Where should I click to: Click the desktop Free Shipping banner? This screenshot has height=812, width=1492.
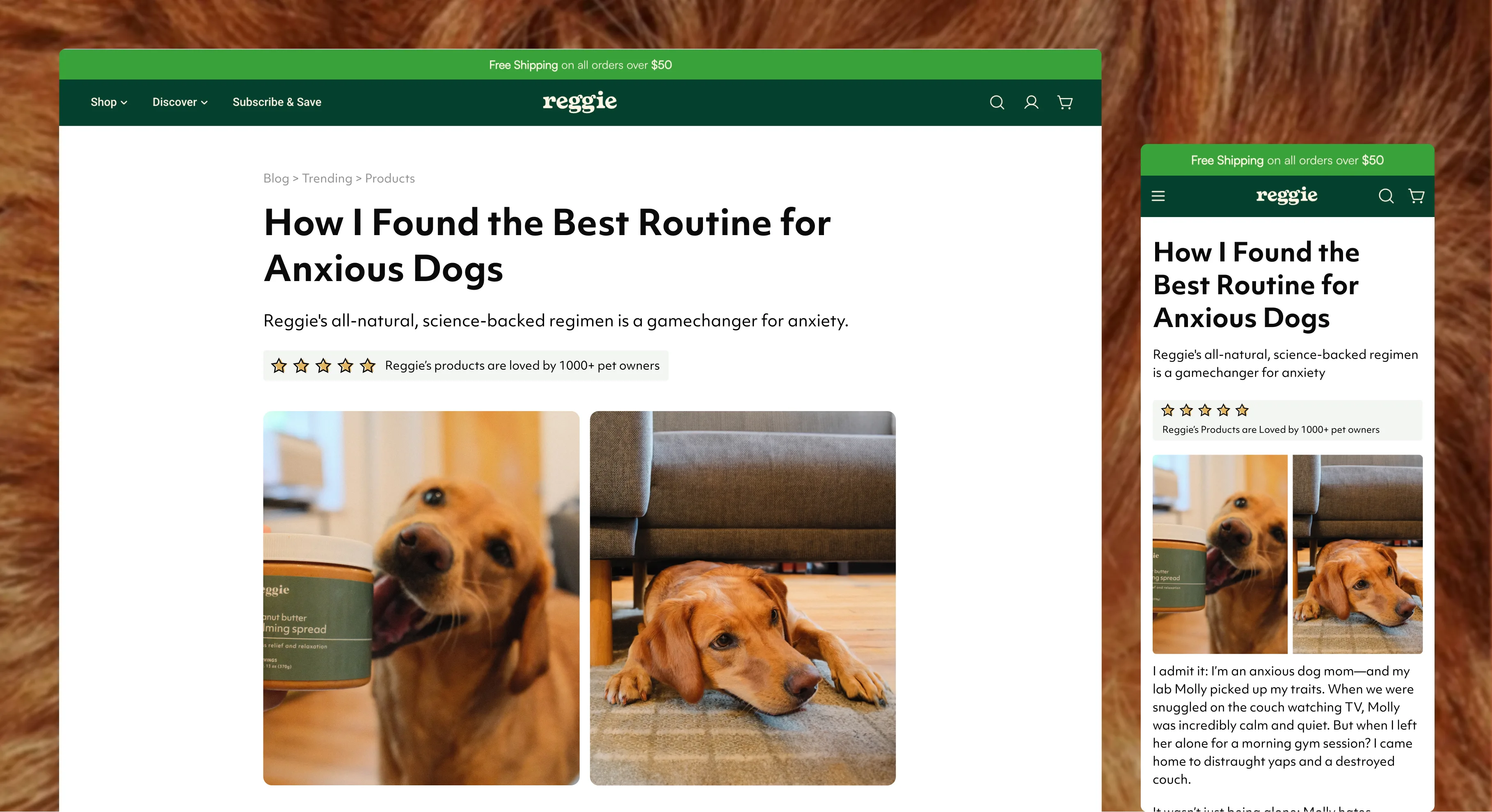click(580, 64)
